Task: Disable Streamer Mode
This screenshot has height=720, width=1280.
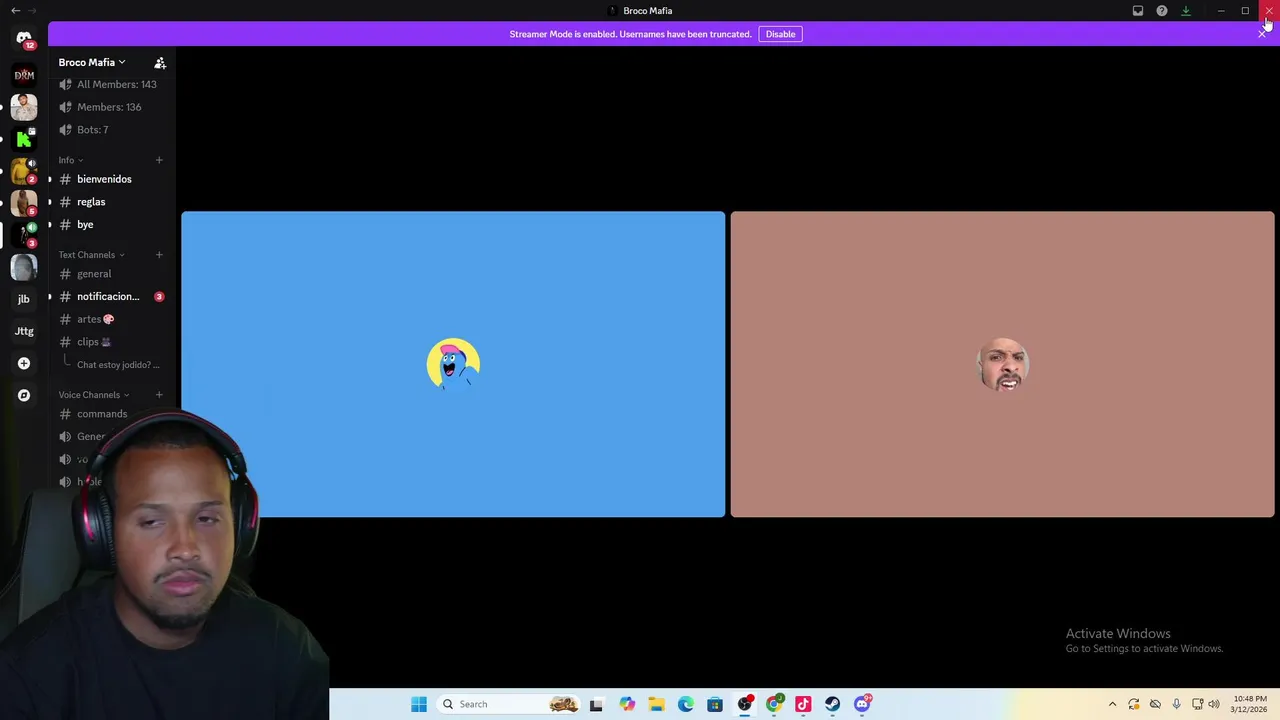Action: coord(780,34)
